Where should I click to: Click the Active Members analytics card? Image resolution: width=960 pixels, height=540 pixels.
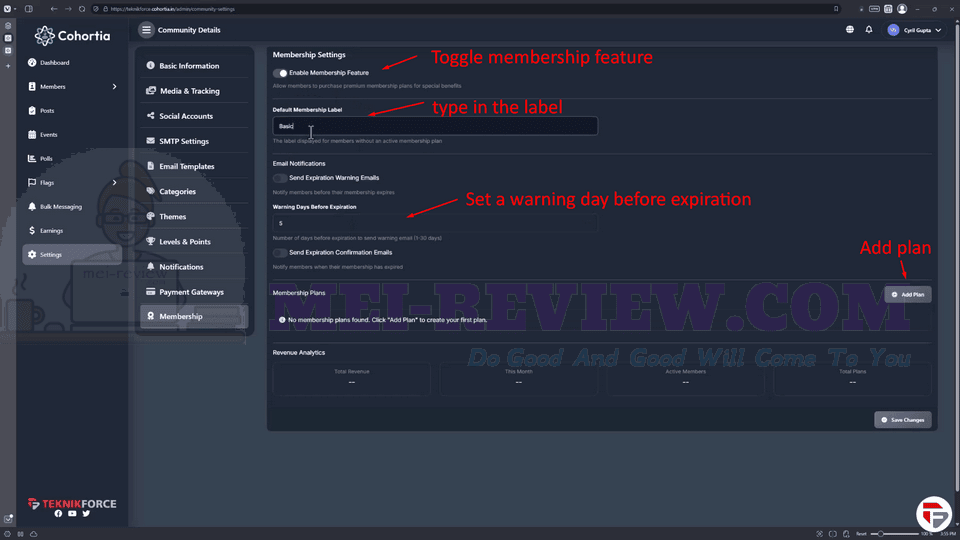click(x=686, y=378)
